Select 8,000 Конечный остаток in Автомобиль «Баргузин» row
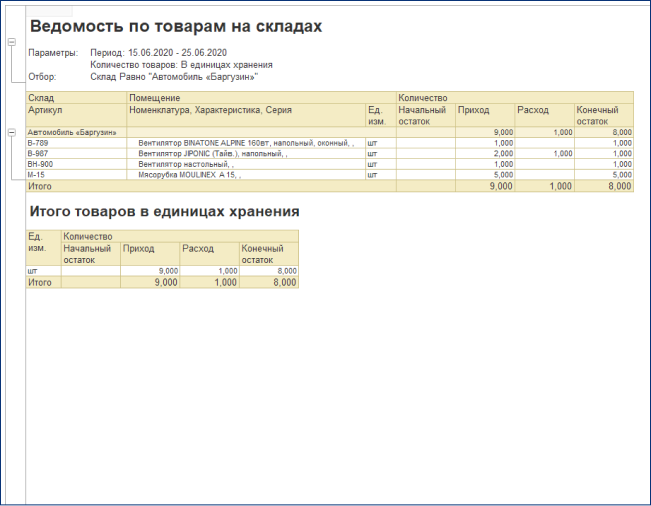 pos(604,132)
